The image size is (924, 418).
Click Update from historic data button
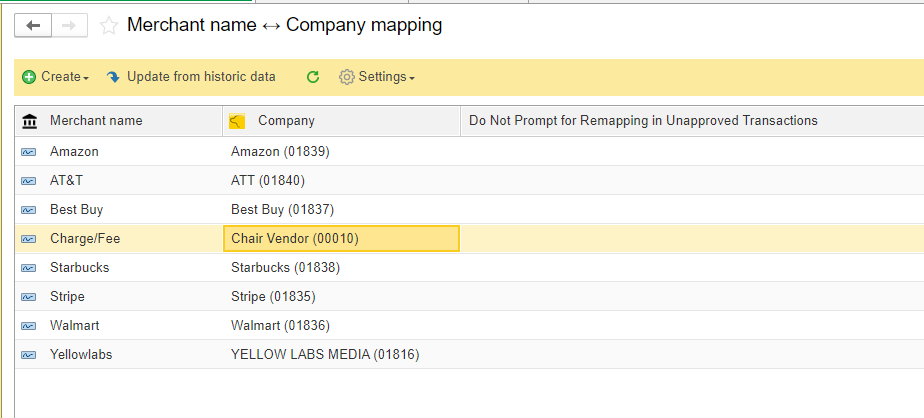[191, 77]
